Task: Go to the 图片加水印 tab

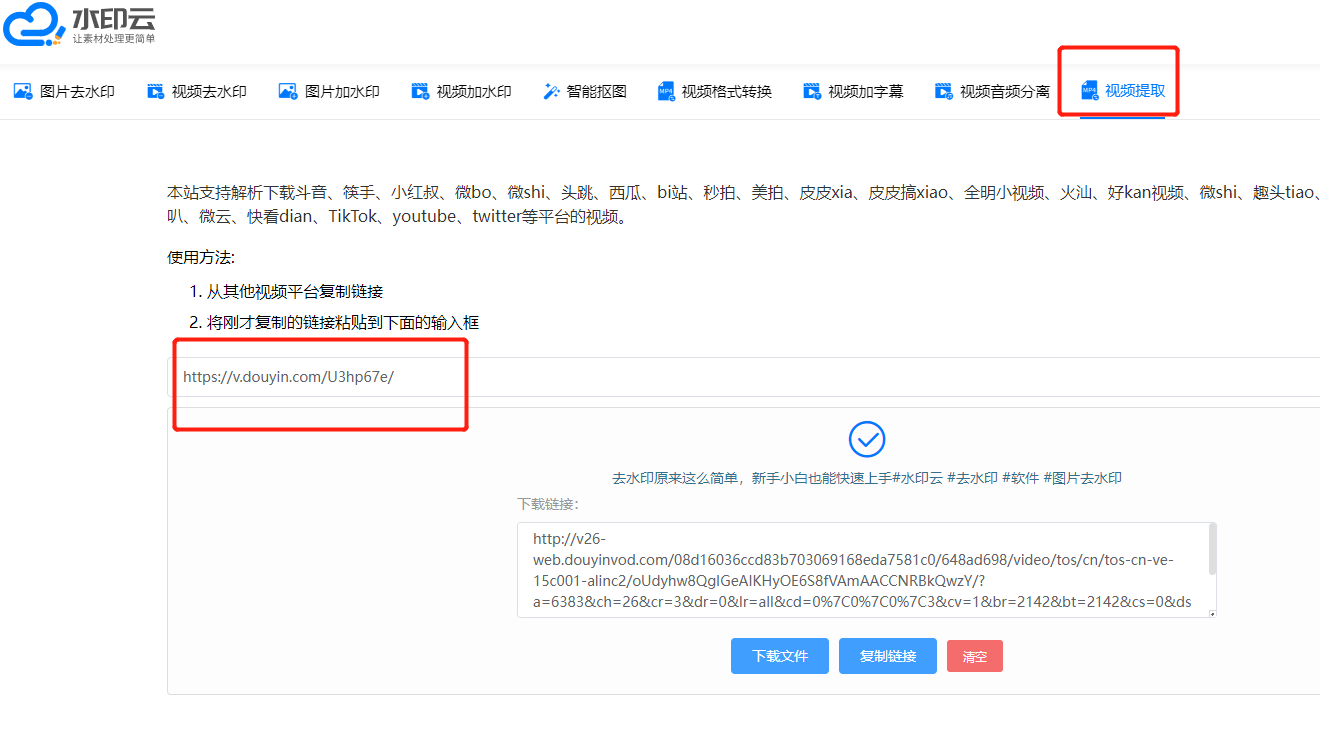Action: [x=330, y=92]
